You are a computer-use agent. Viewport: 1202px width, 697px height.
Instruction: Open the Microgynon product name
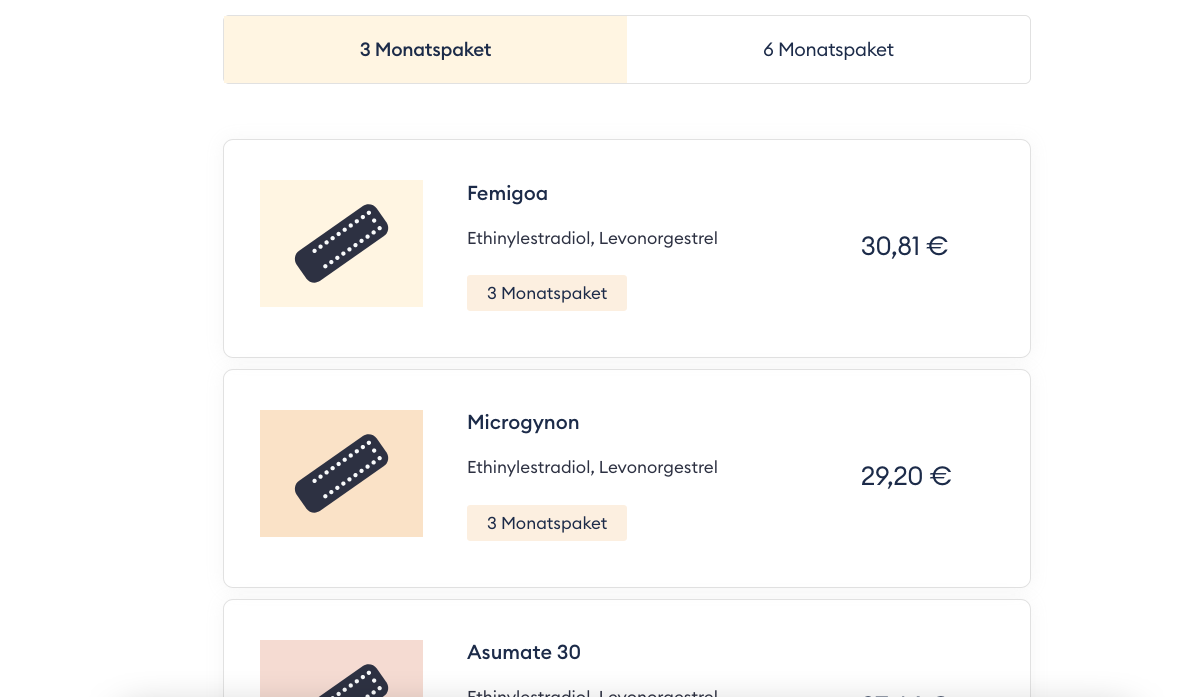click(523, 423)
